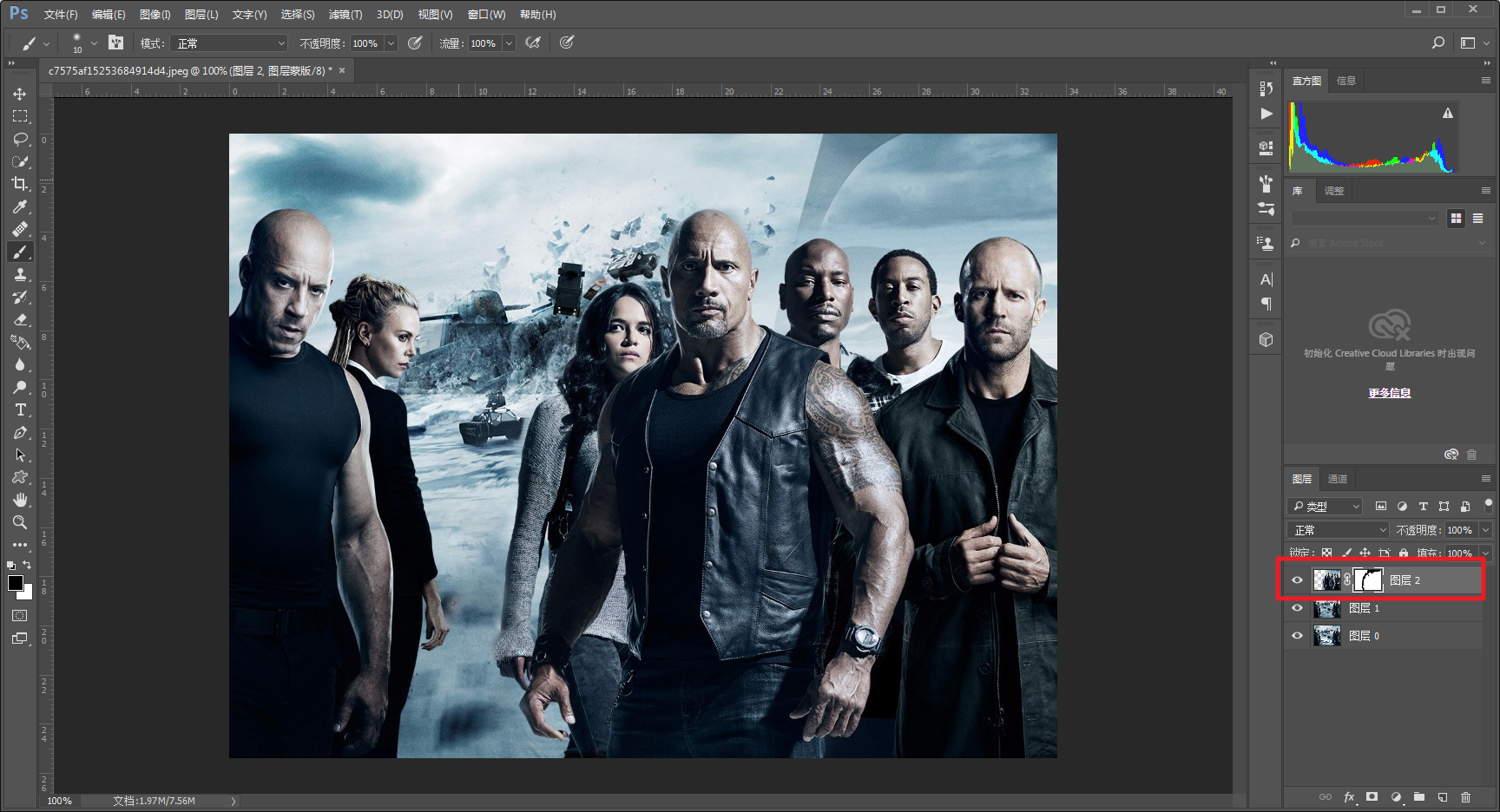The width and height of the screenshot is (1500, 812).
Task: Open the brush opacity slider dropdown arrow
Action: point(391,43)
